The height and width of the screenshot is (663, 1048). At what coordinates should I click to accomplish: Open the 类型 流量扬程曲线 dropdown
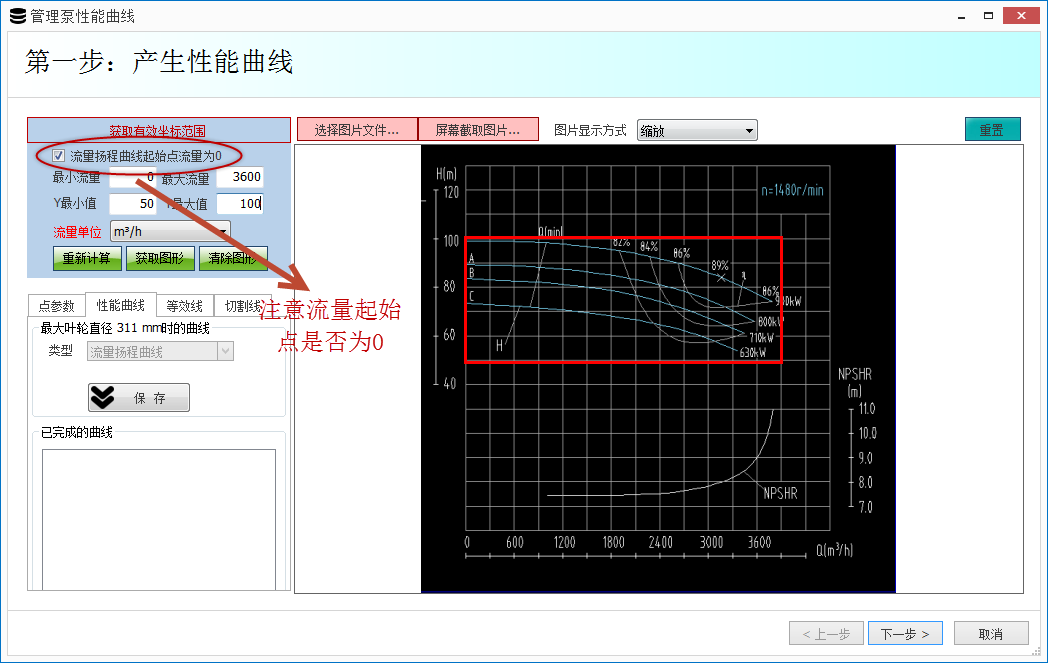pos(160,352)
